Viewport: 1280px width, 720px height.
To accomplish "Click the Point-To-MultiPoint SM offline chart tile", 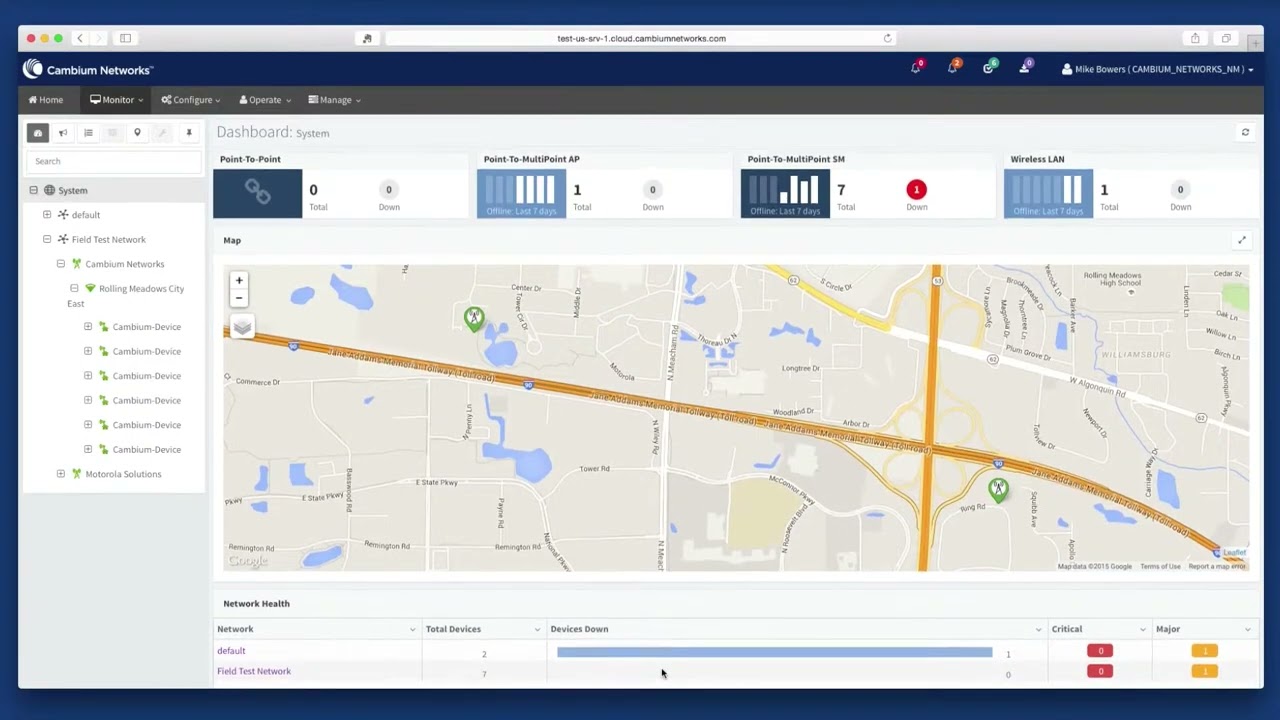I will coord(785,193).
